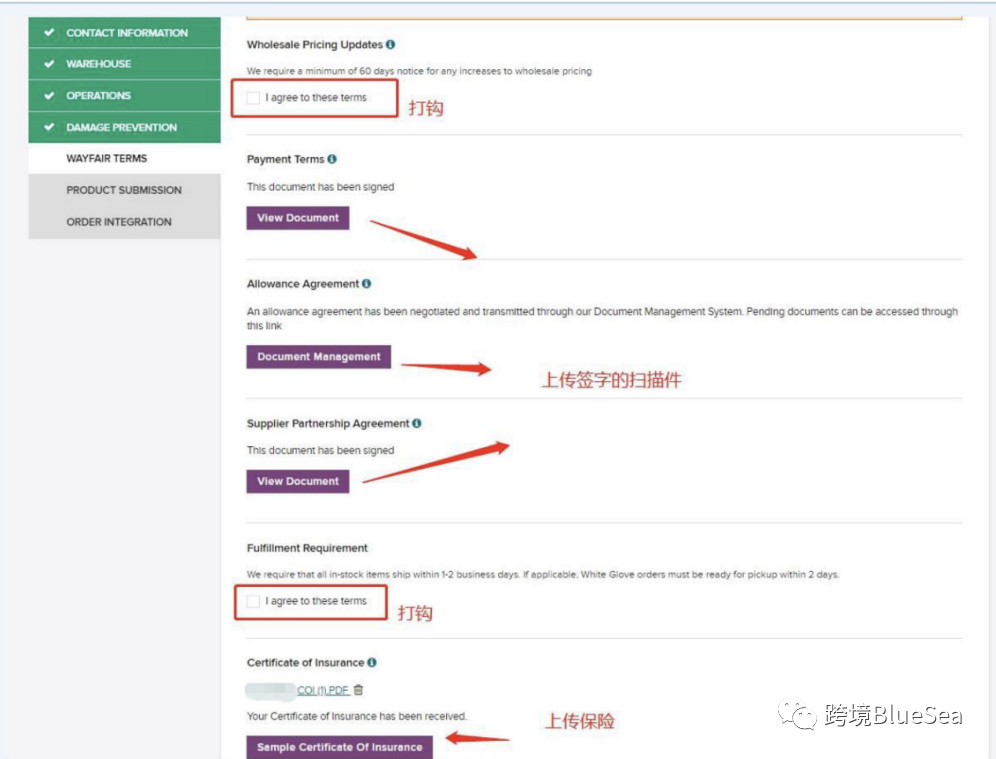Viewport: 996px width, 759px height.
Task: Click the Allowance Agreement info icon
Action: tap(367, 283)
